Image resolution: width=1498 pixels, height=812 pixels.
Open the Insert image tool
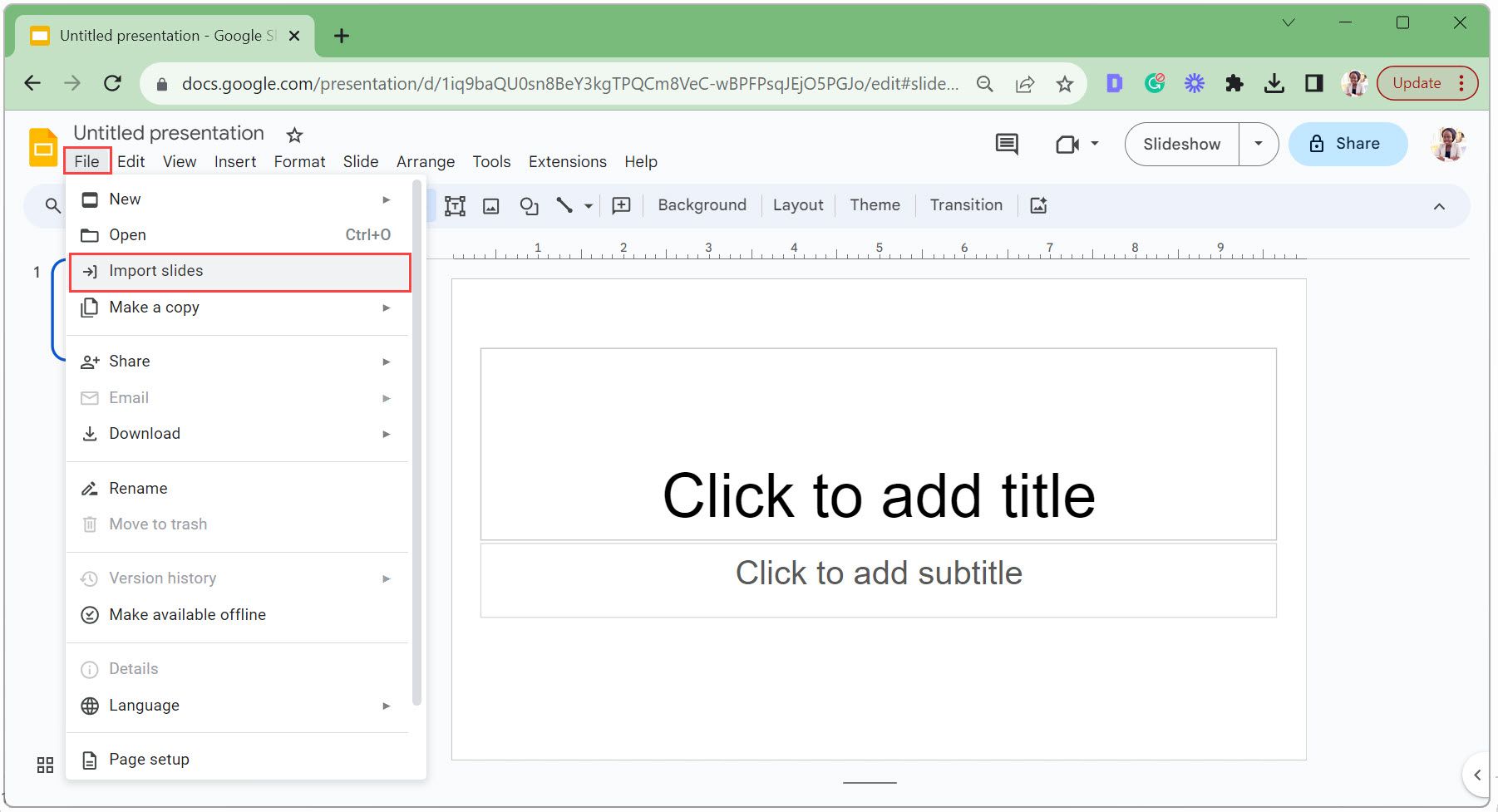click(x=490, y=205)
